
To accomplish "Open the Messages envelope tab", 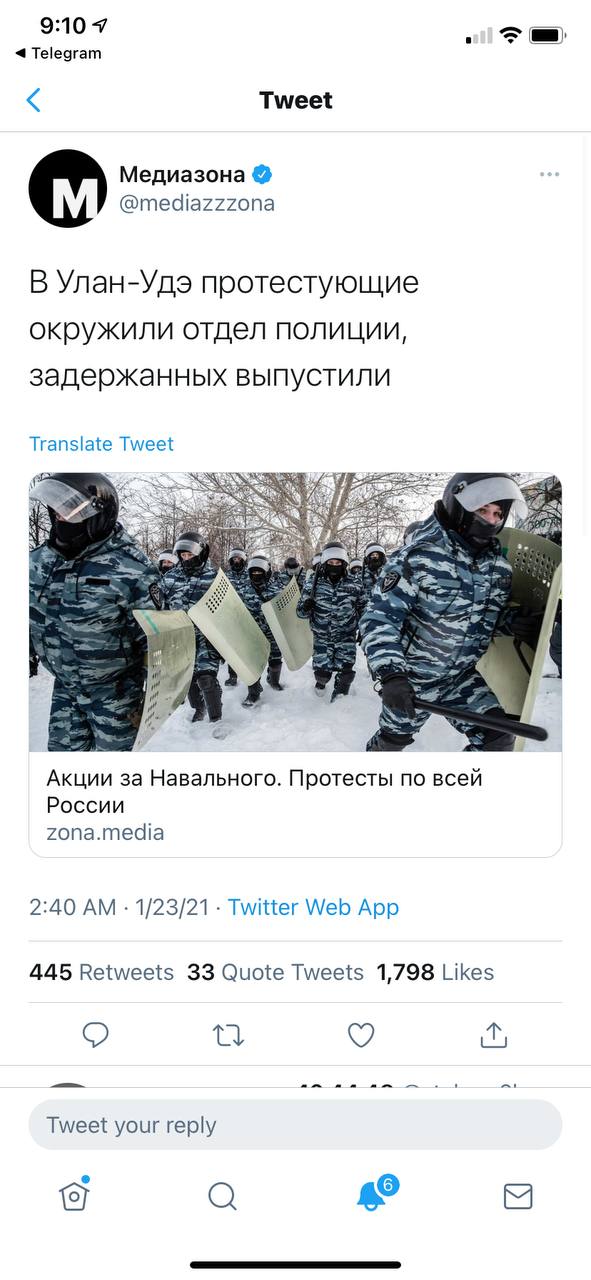I will [518, 1196].
